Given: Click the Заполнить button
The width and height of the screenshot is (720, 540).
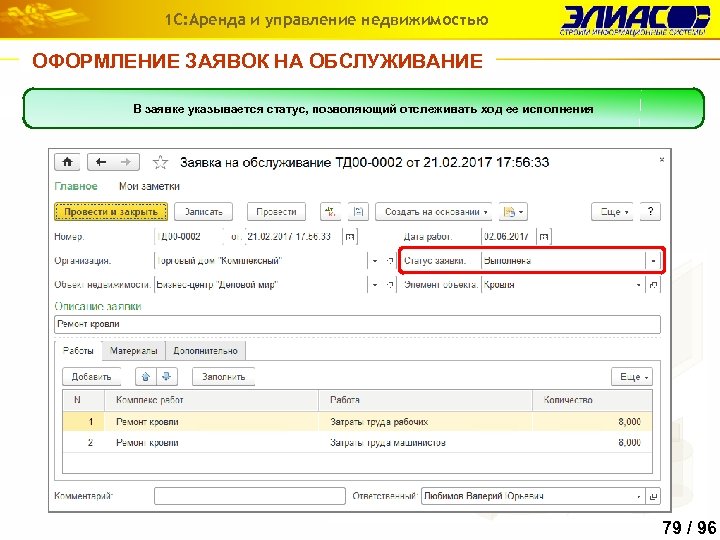Looking at the screenshot, I should (x=224, y=377).
